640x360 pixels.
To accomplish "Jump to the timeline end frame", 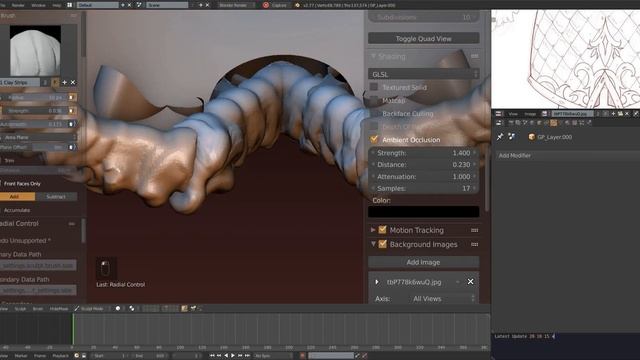I will coord(247,356).
